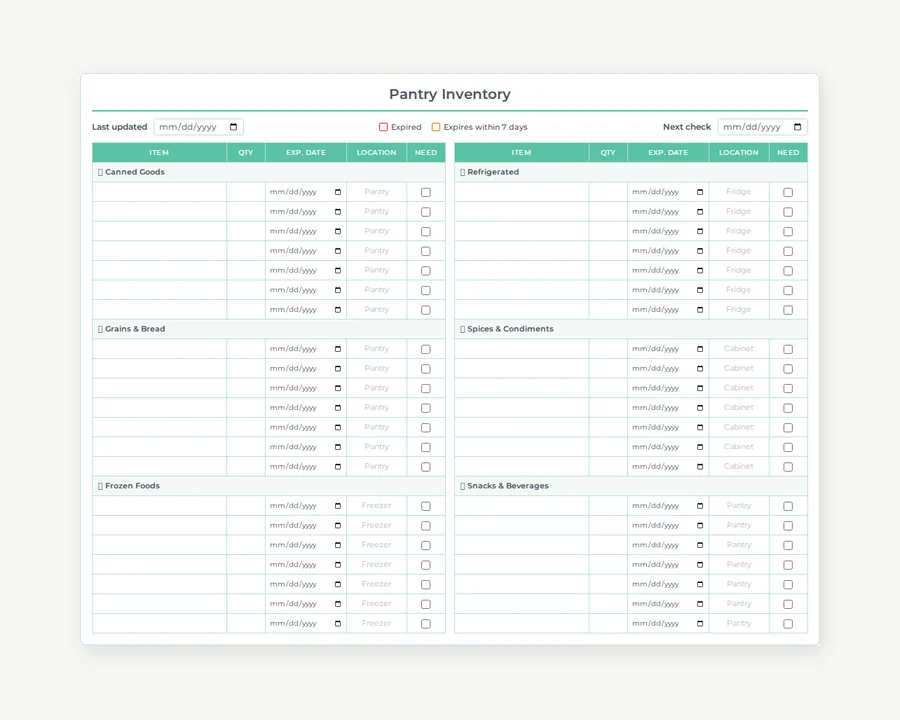Open calendar icon in last Grains & Bread row
The width and height of the screenshot is (900, 720).
[338, 466]
